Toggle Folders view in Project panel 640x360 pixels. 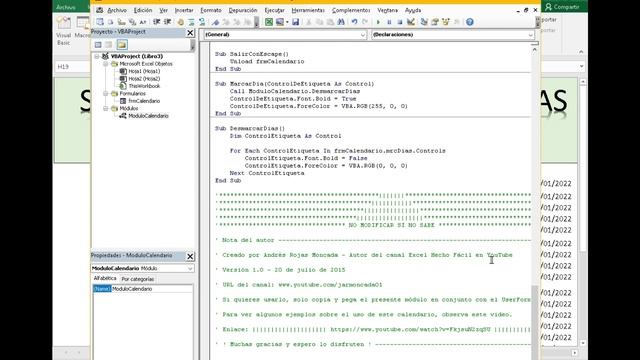click(122, 44)
